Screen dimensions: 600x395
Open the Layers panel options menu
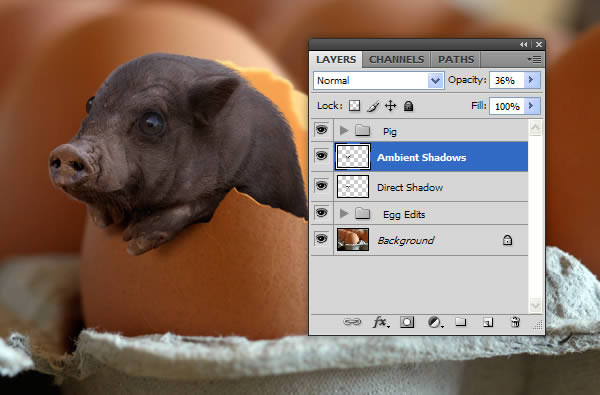(x=535, y=59)
